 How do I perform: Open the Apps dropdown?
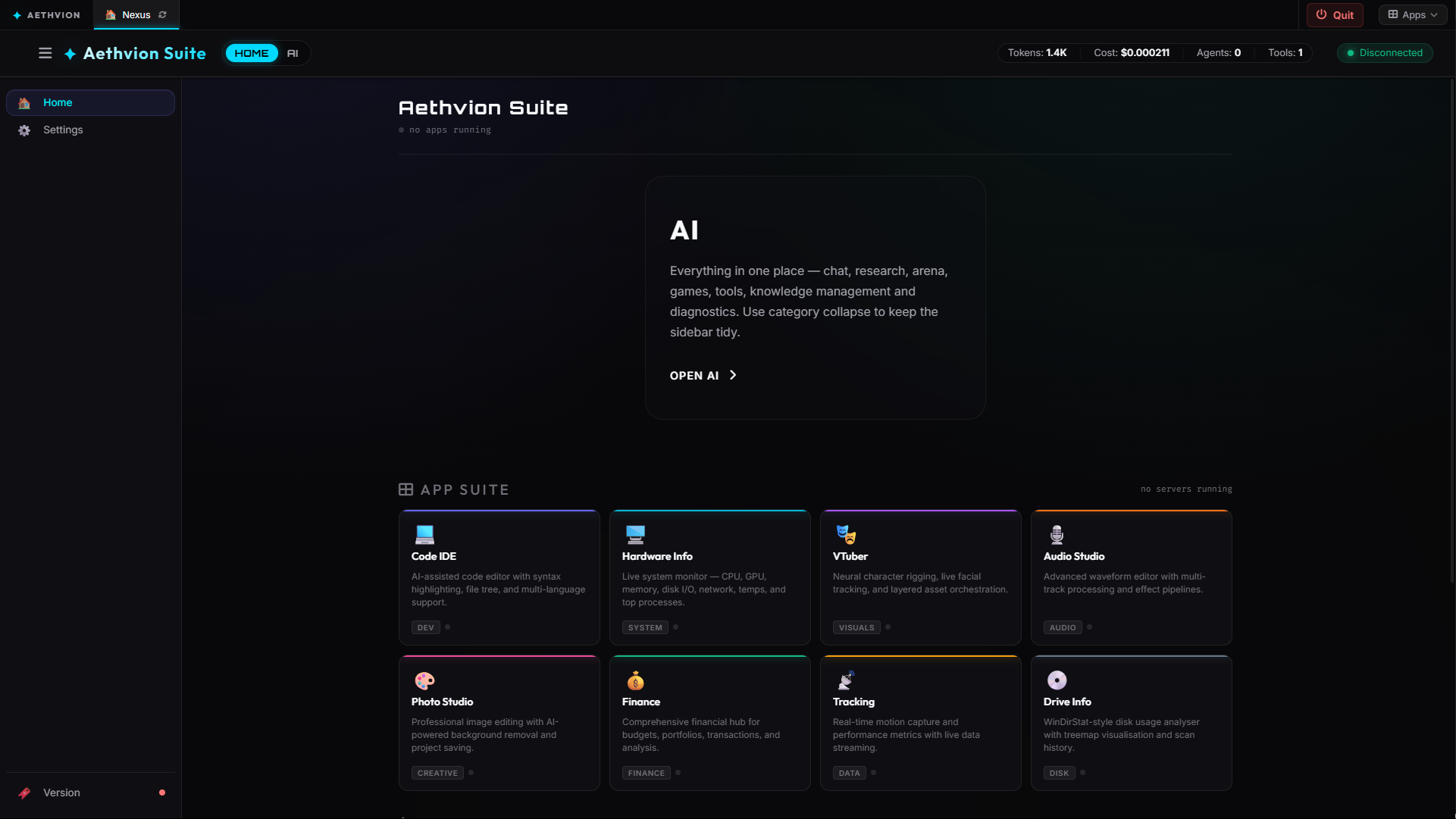click(x=1412, y=14)
